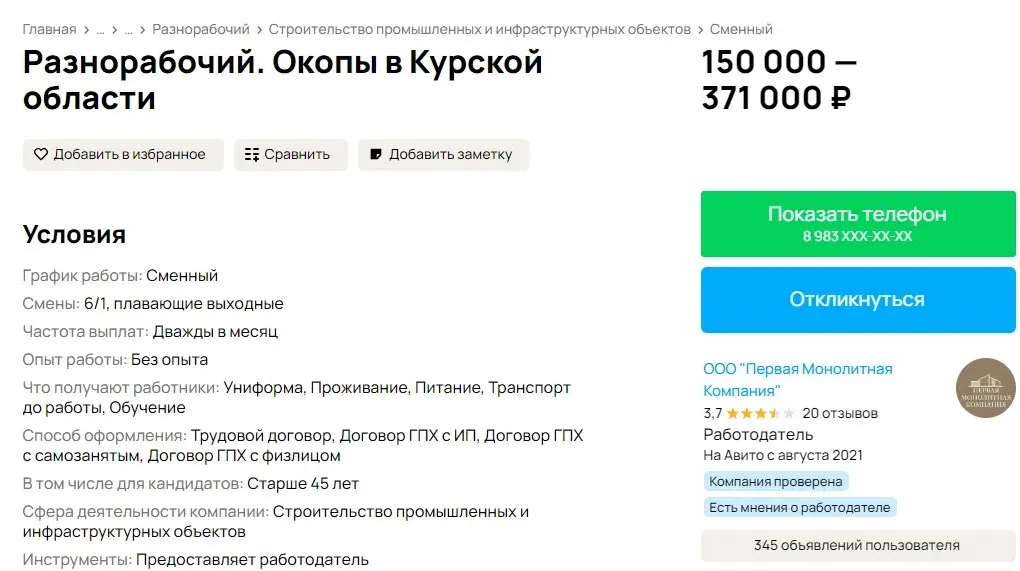
Task: Click the note icon in Добавить заметку
Action: click(376, 155)
